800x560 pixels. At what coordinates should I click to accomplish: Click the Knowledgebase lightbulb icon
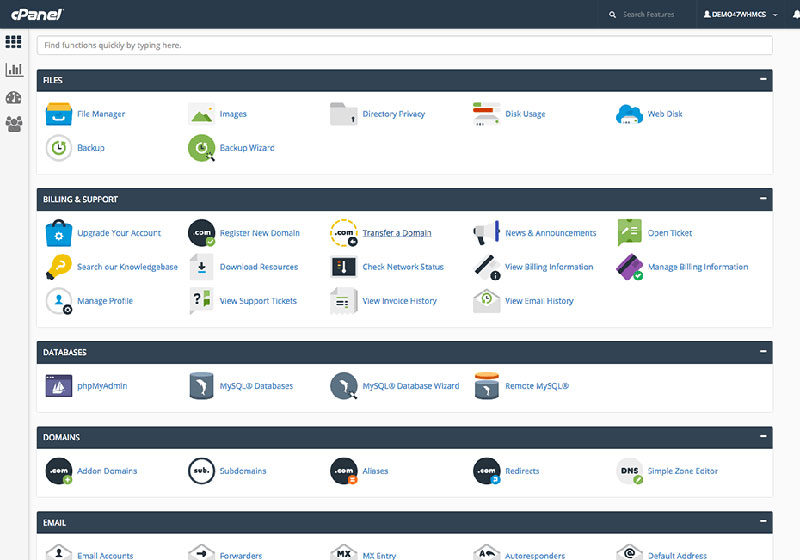click(x=59, y=267)
